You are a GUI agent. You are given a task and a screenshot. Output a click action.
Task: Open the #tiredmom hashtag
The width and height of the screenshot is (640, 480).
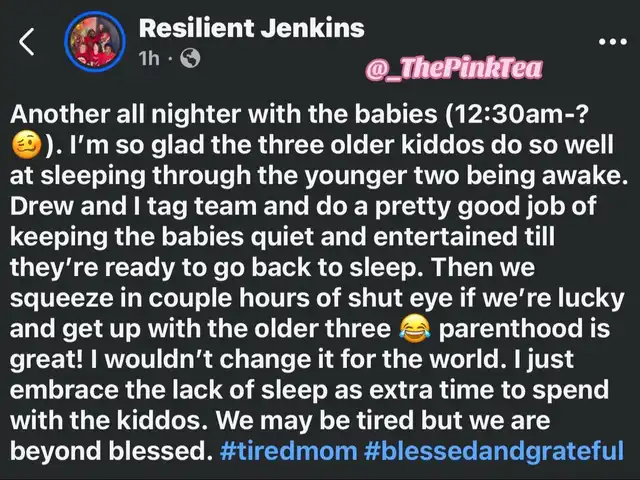(288, 451)
